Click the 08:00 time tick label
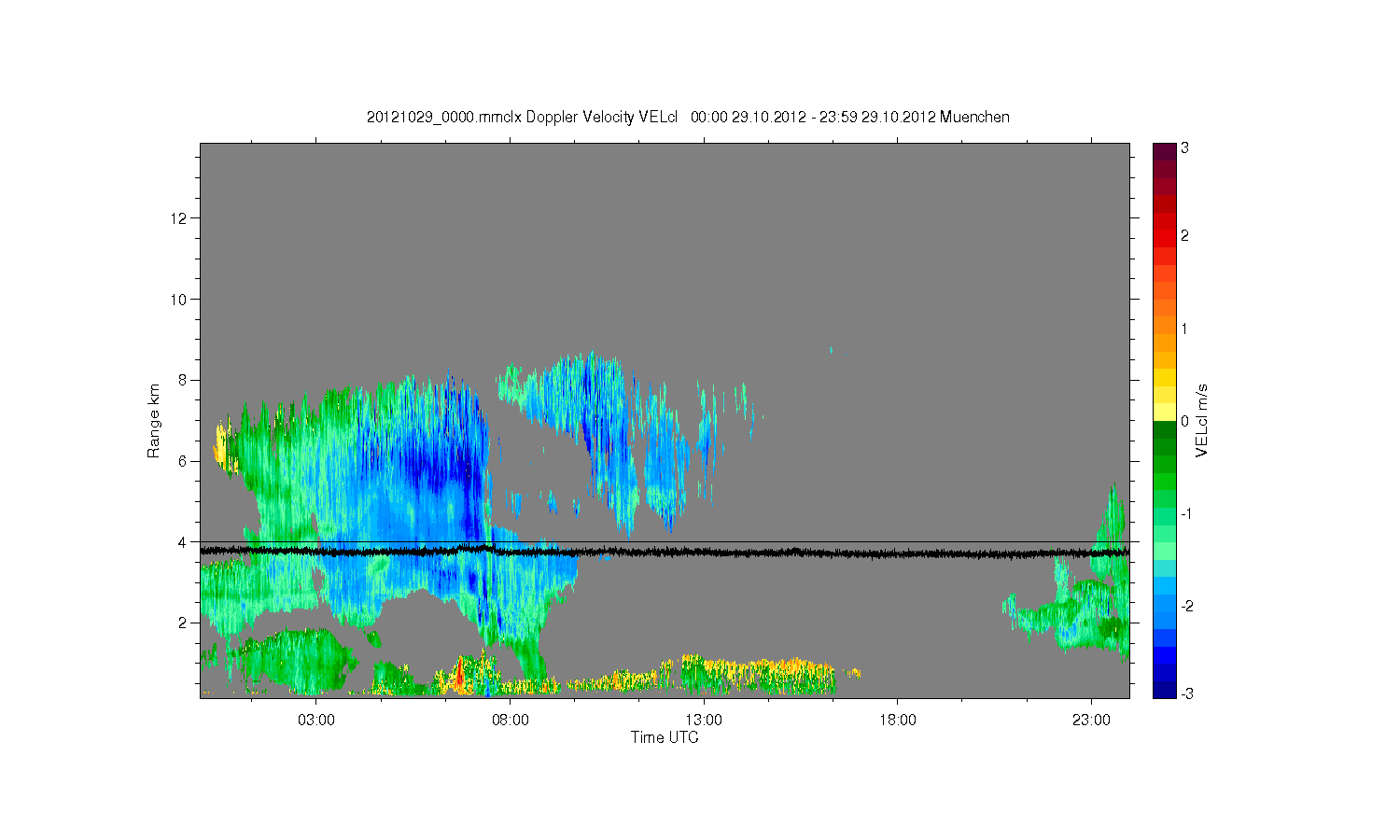1400x840 pixels. [x=511, y=720]
